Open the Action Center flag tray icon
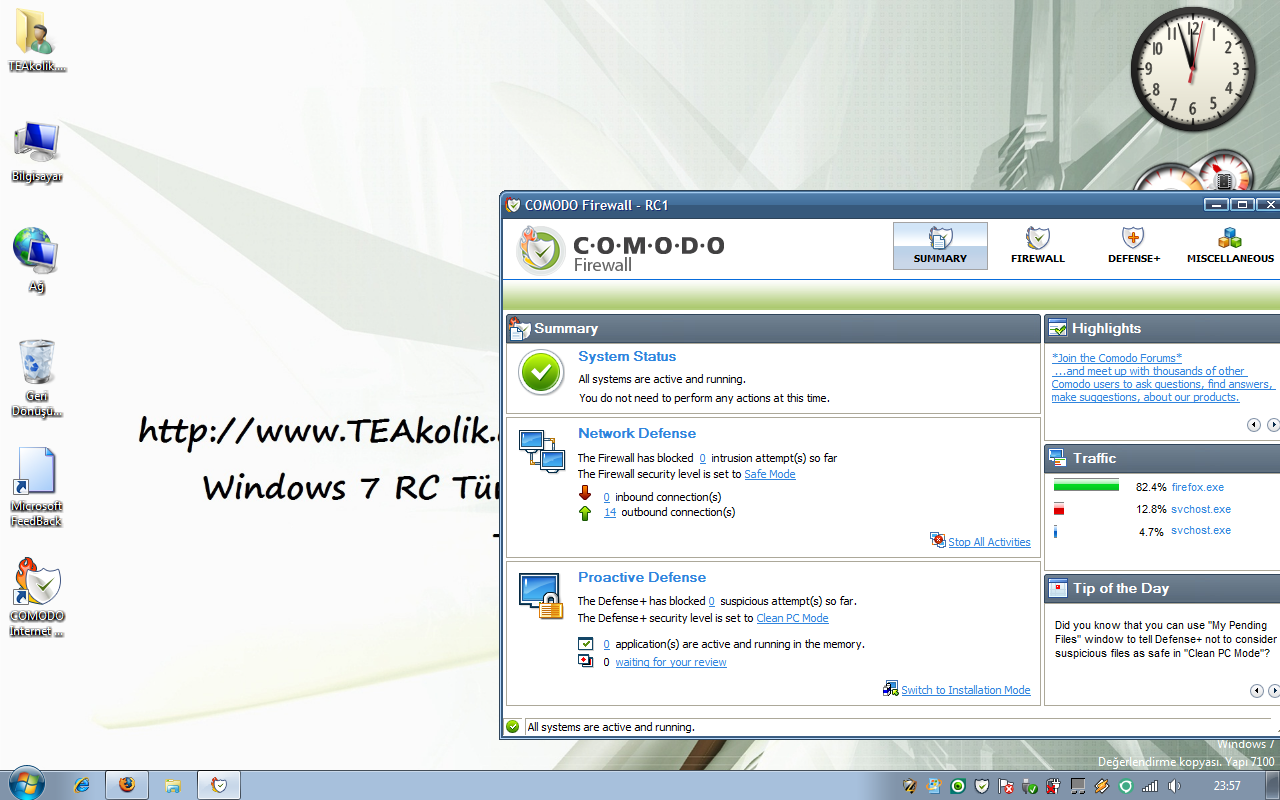Image resolution: width=1280 pixels, height=800 pixels. (x=1006, y=786)
